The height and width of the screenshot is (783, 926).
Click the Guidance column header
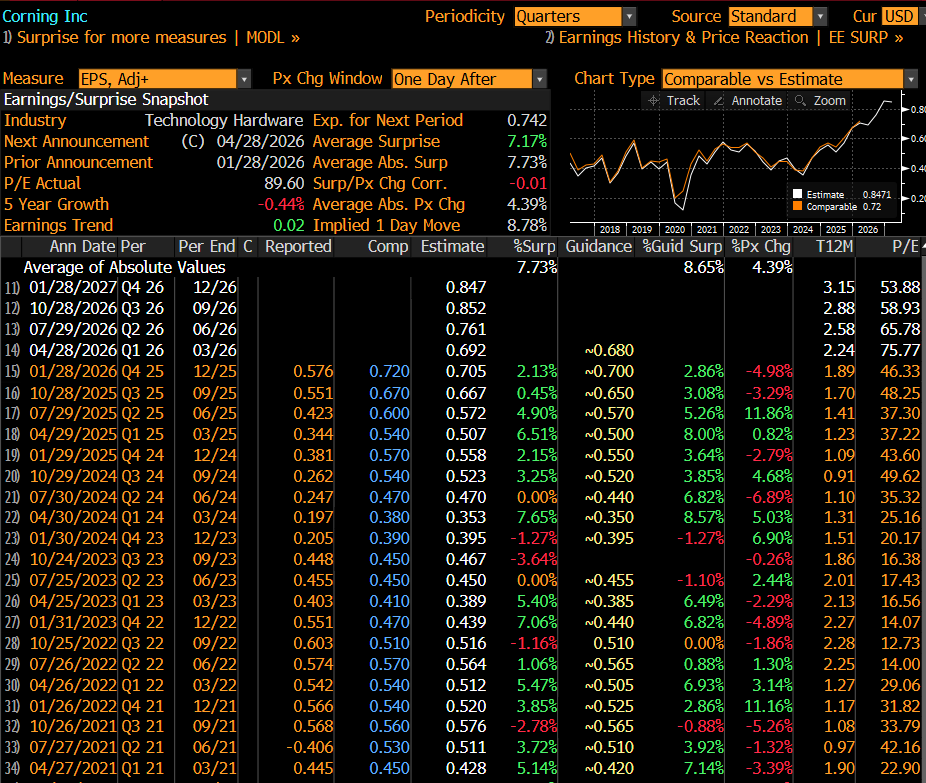point(598,246)
